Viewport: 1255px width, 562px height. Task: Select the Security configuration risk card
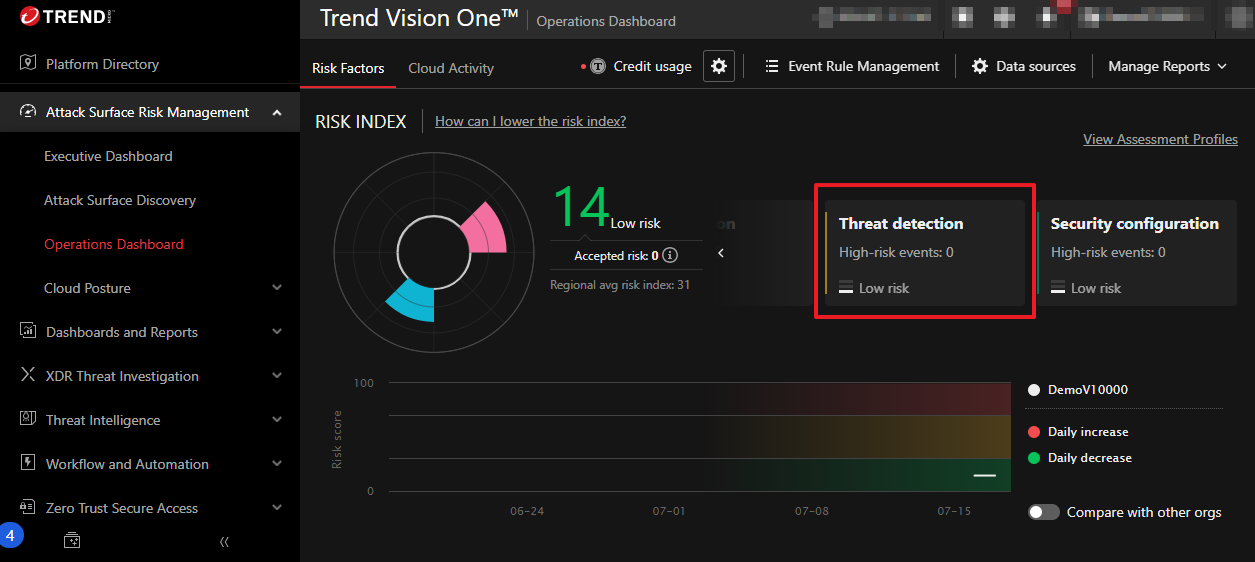1135,254
